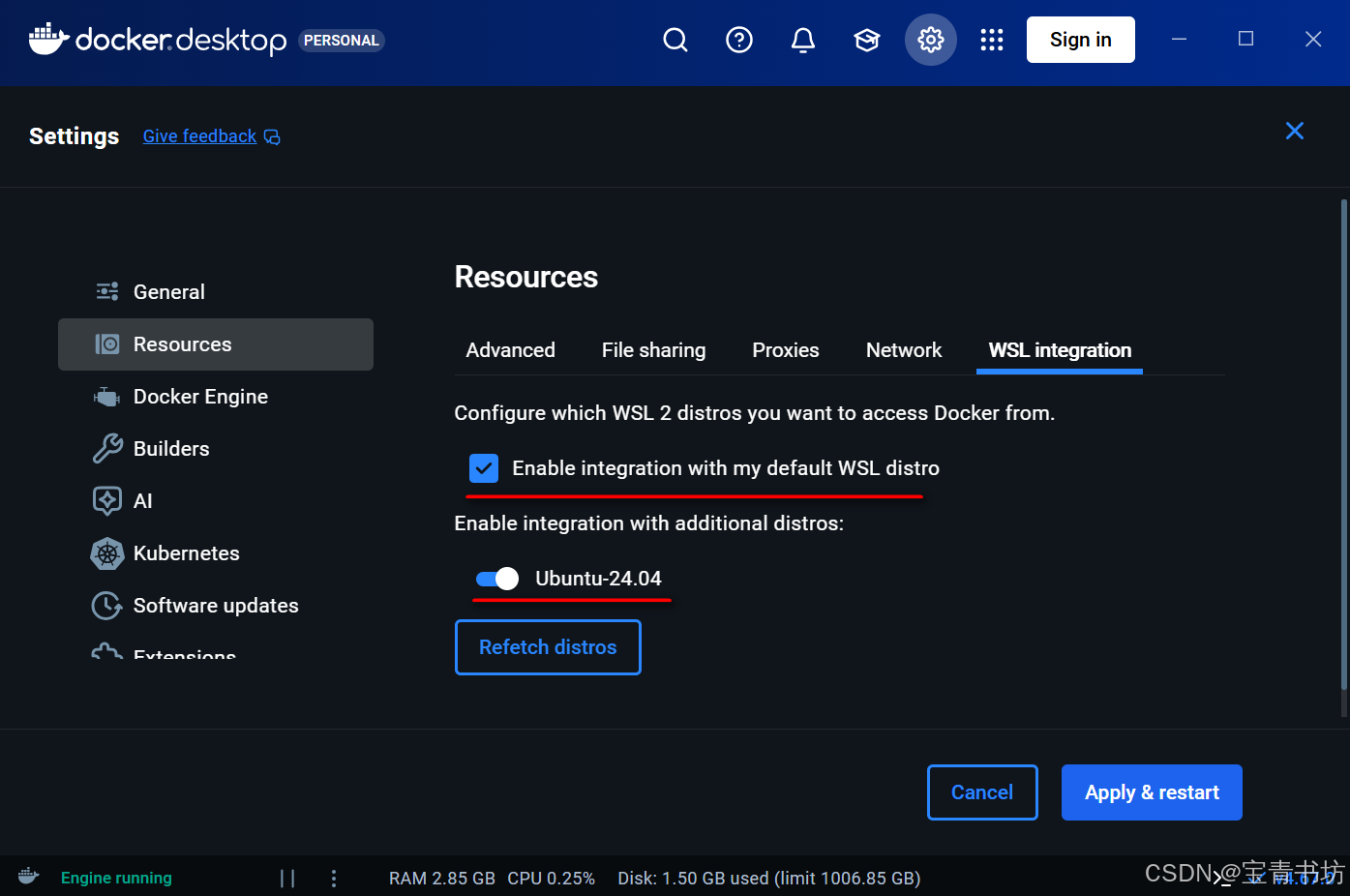This screenshot has height=896, width=1350.
Task: Toggle the Ubuntu-24.04 integration switch
Action: coord(497,579)
